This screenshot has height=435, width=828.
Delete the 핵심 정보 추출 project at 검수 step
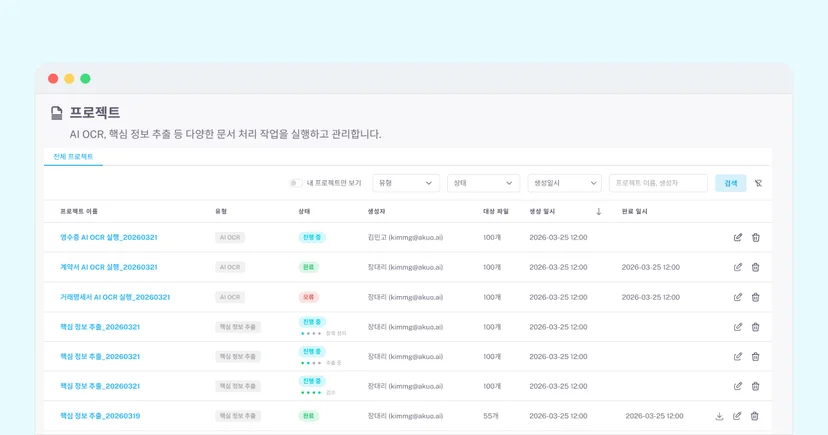(x=756, y=386)
